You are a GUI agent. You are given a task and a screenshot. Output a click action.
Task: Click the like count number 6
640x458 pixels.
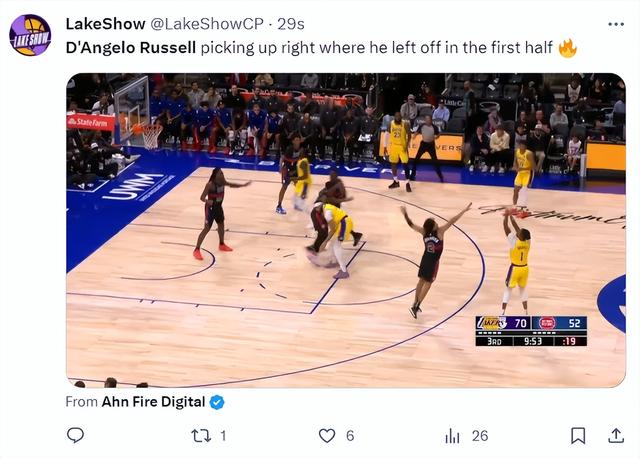pyautogui.click(x=350, y=436)
